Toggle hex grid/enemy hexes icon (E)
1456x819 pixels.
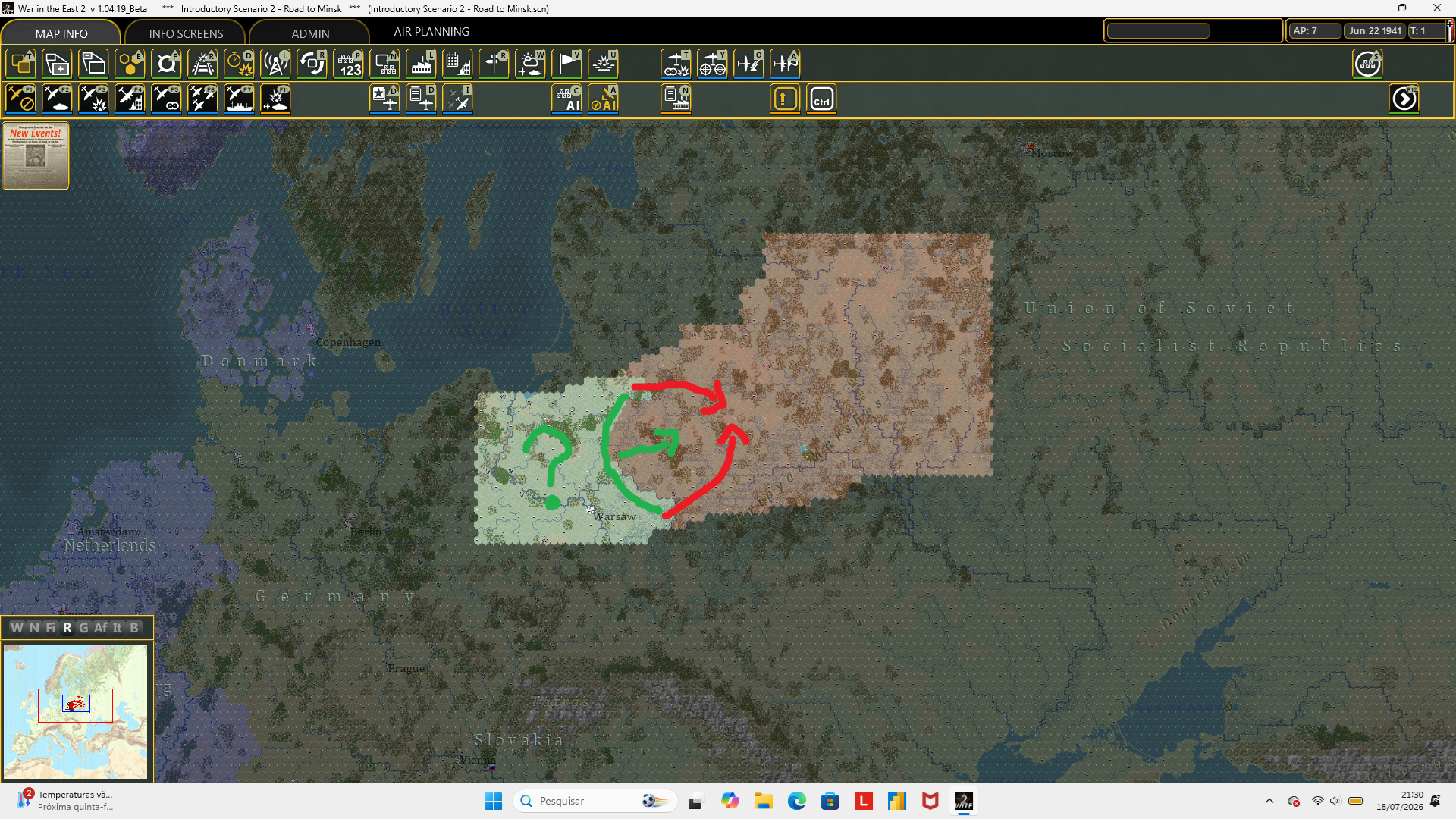pos(130,64)
